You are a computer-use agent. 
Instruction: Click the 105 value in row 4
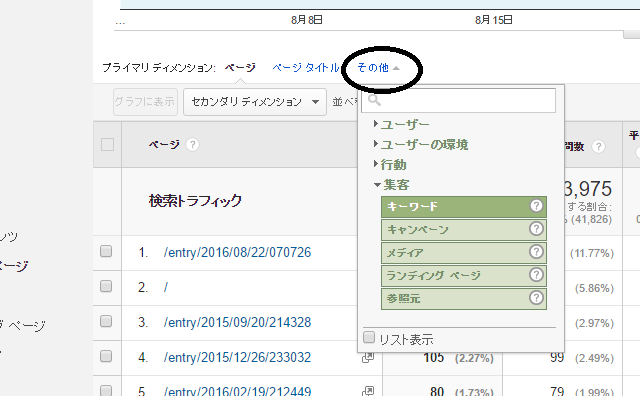433,358
